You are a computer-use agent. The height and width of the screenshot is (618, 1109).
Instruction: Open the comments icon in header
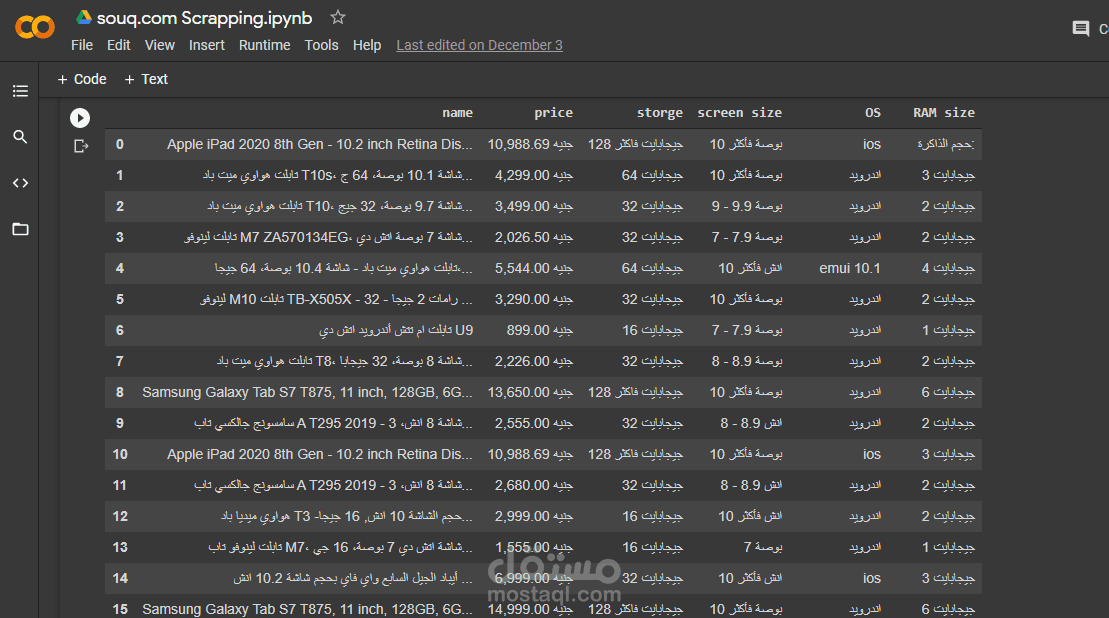1080,29
